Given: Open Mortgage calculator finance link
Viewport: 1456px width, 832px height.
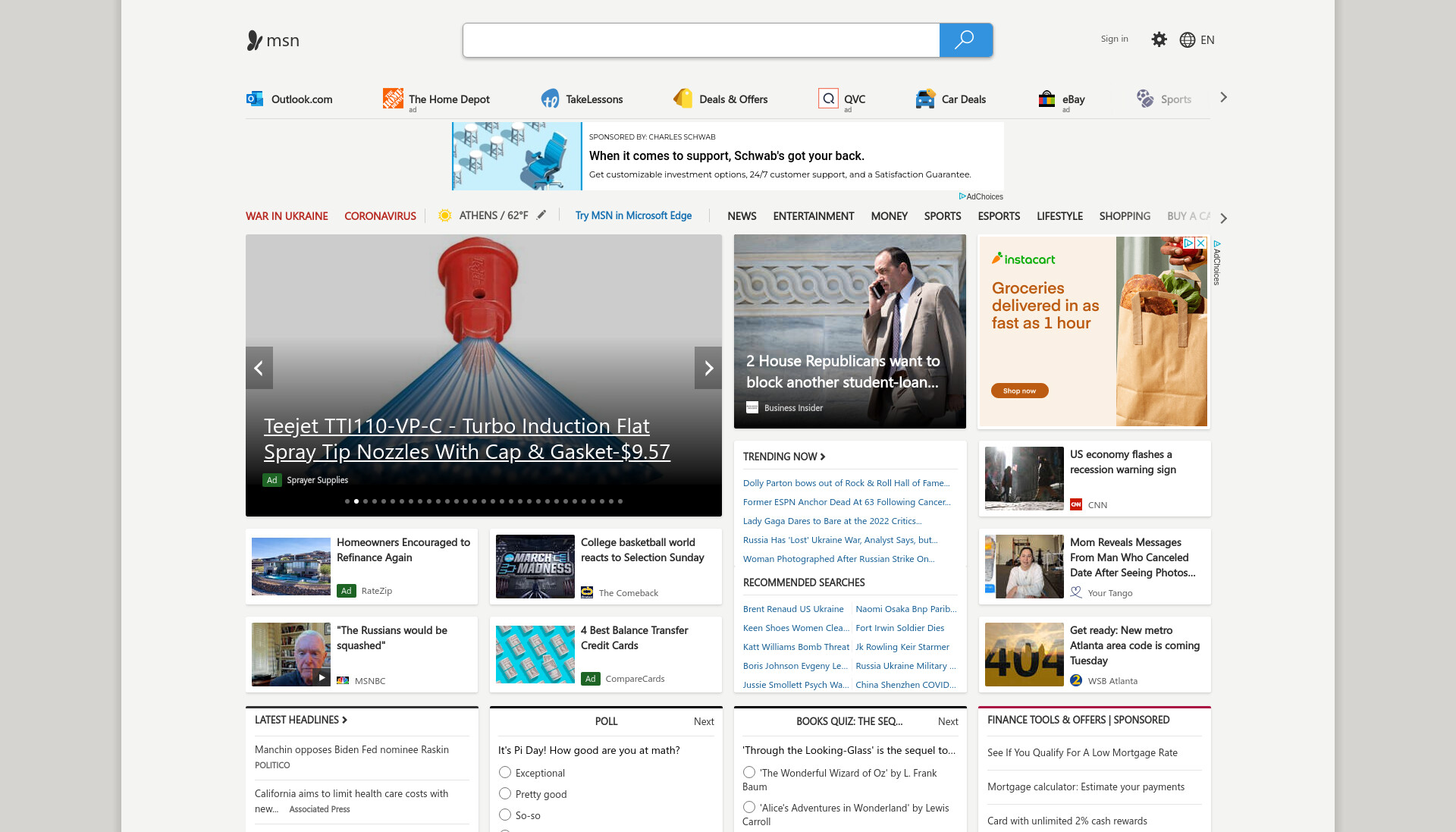Looking at the screenshot, I should (1085, 786).
